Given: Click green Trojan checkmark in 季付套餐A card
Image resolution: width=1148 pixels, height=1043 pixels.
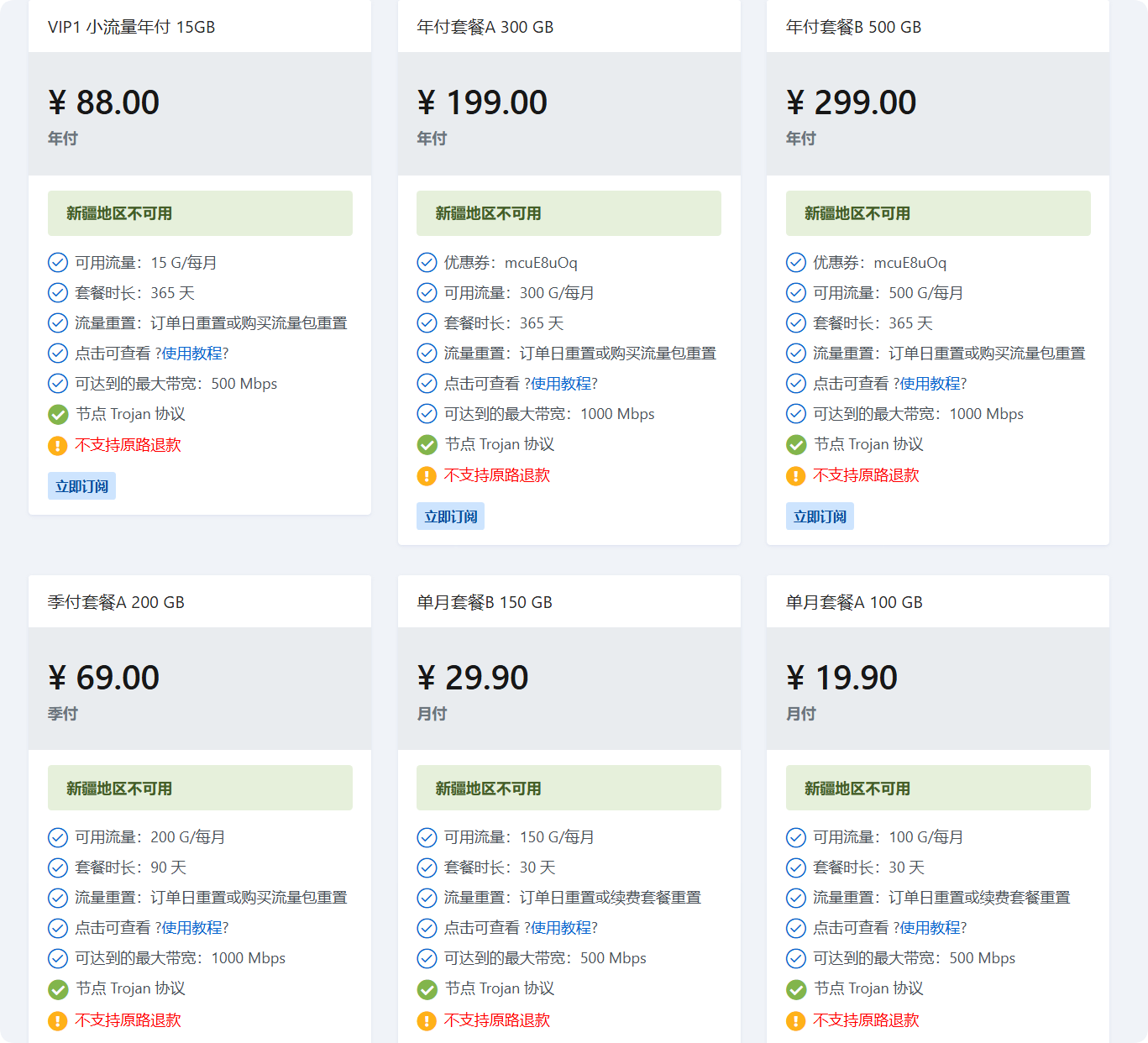Looking at the screenshot, I should [58, 989].
